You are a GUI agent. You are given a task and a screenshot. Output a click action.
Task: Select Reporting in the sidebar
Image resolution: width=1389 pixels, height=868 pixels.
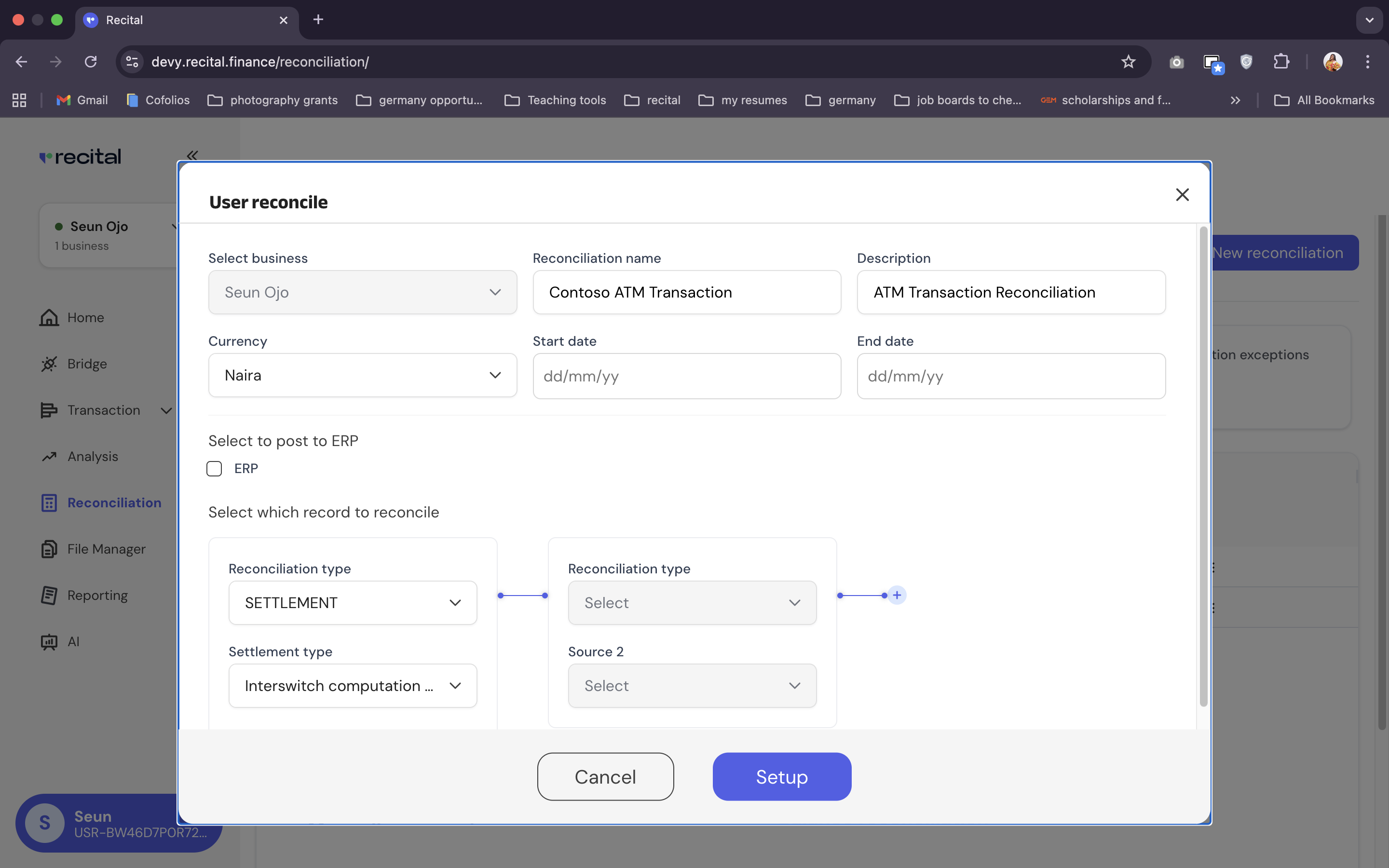coord(97,596)
